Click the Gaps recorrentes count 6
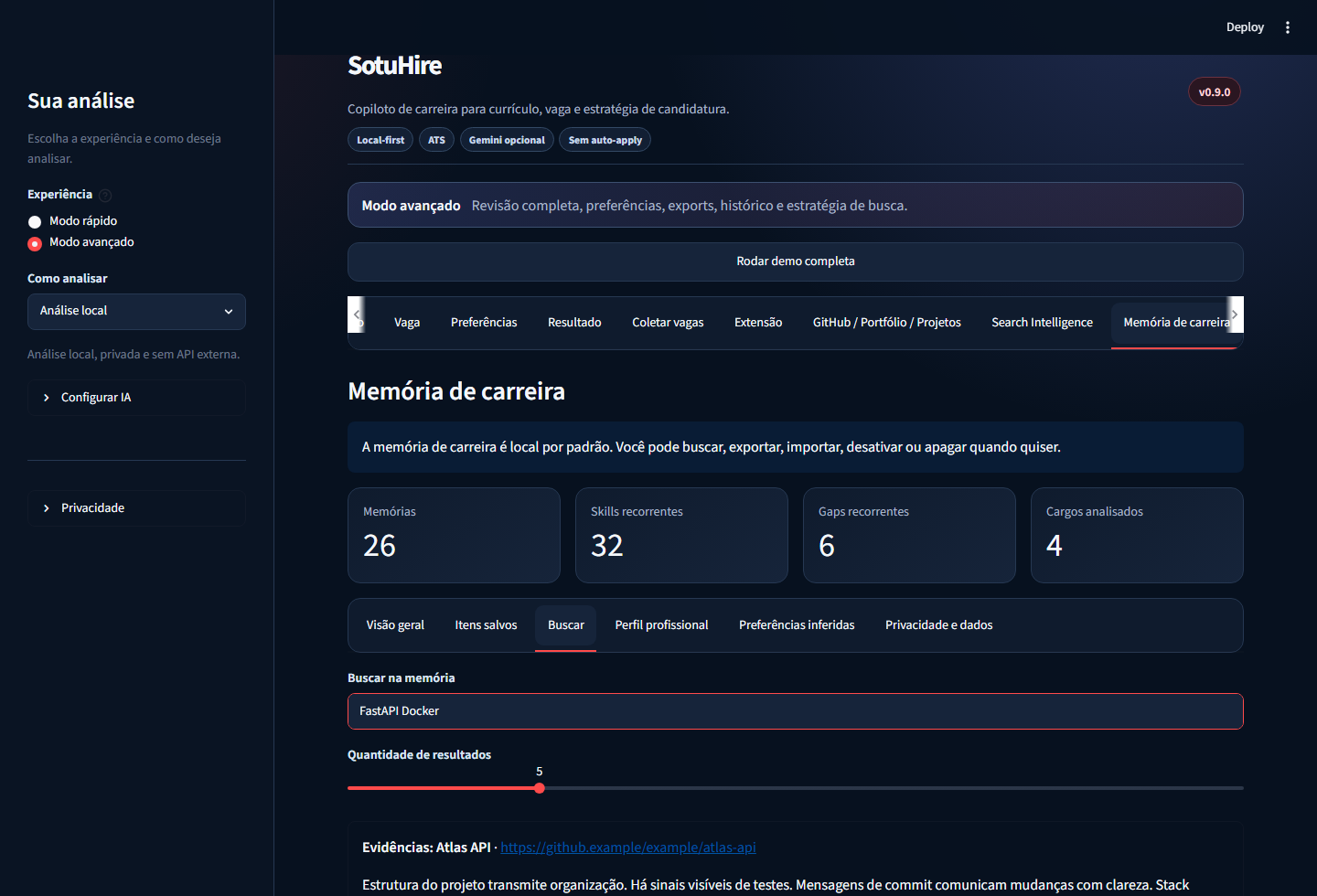 (x=827, y=546)
